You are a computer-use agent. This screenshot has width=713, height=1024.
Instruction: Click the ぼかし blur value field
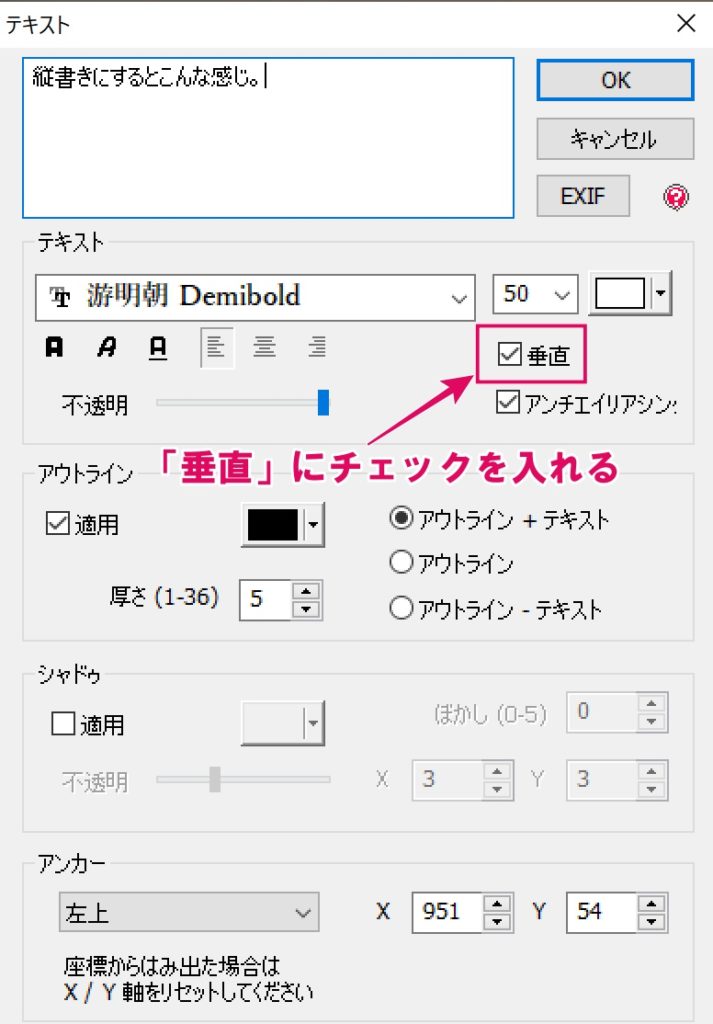602,712
